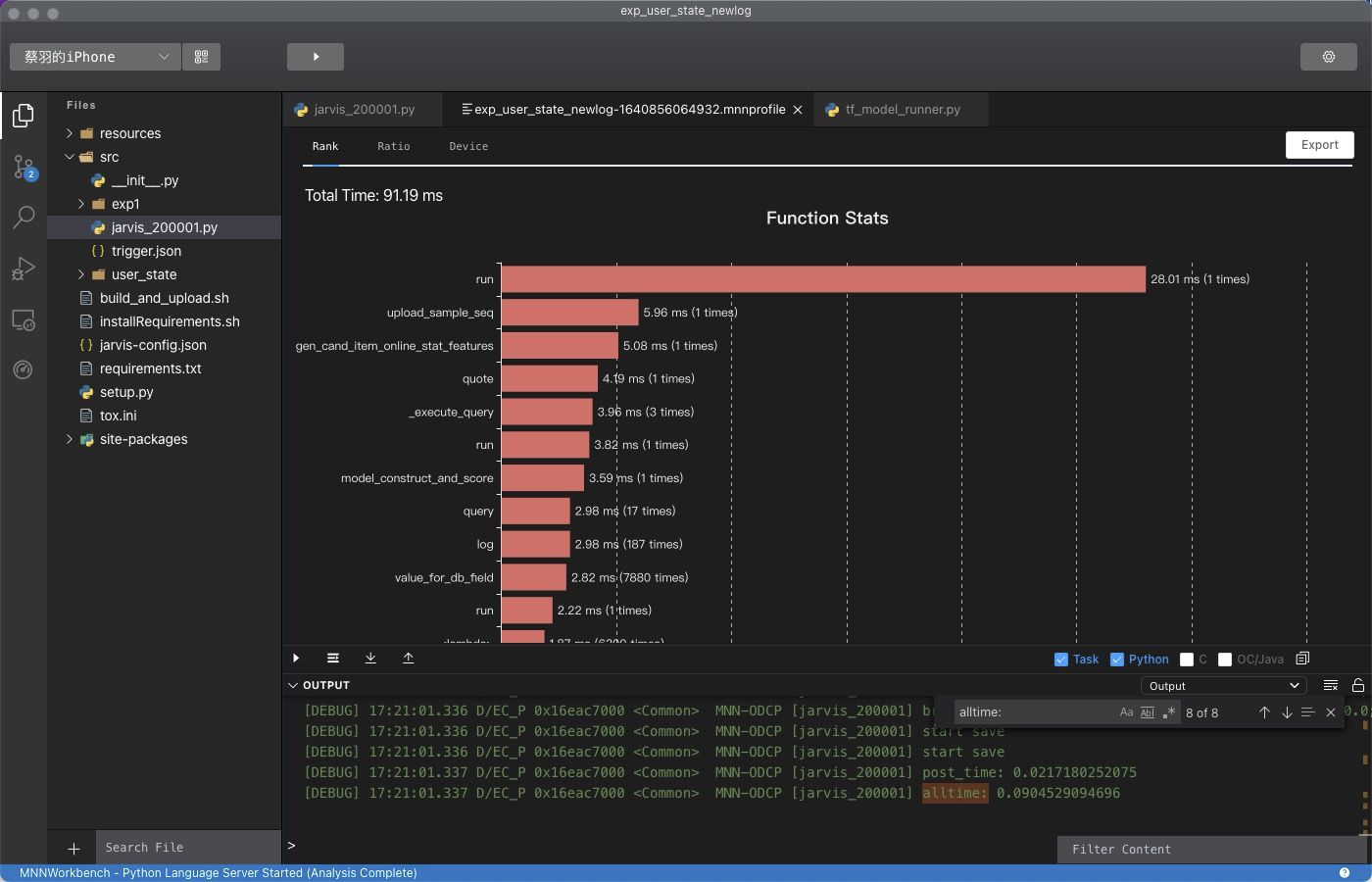Toggle match whole word in the find box

click(x=1147, y=712)
